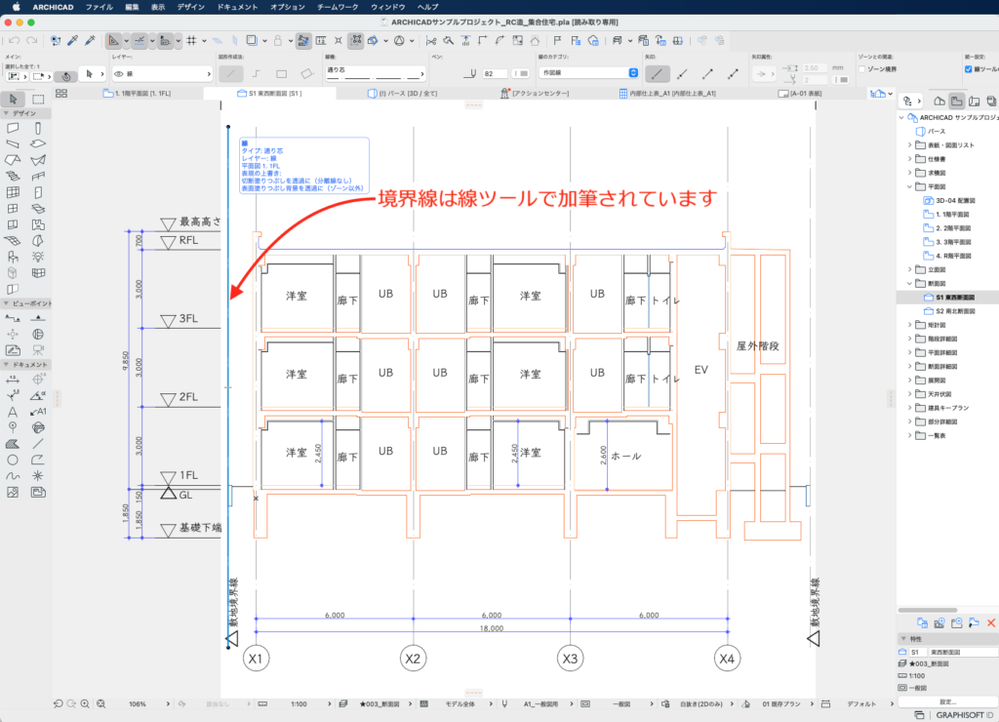Select the Lamp tool in toolbox
999x722 pixels.
coord(38,256)
